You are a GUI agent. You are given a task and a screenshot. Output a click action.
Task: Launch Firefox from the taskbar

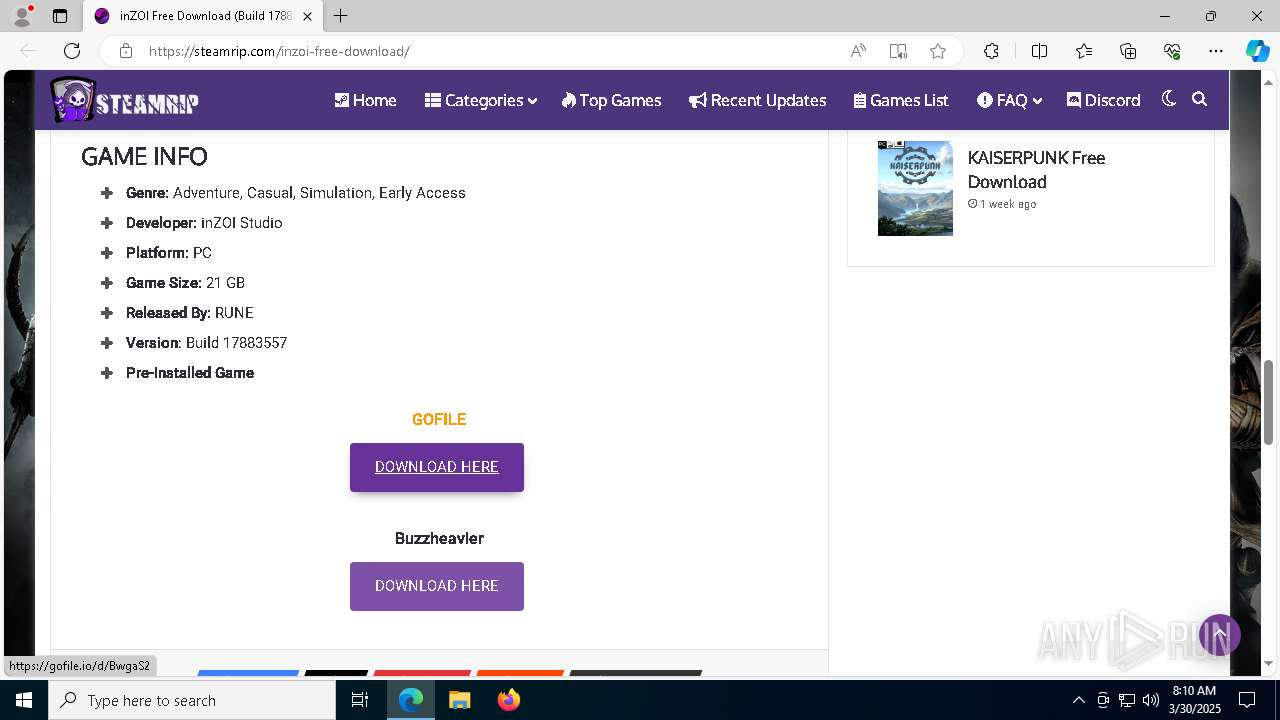point(509,700)
